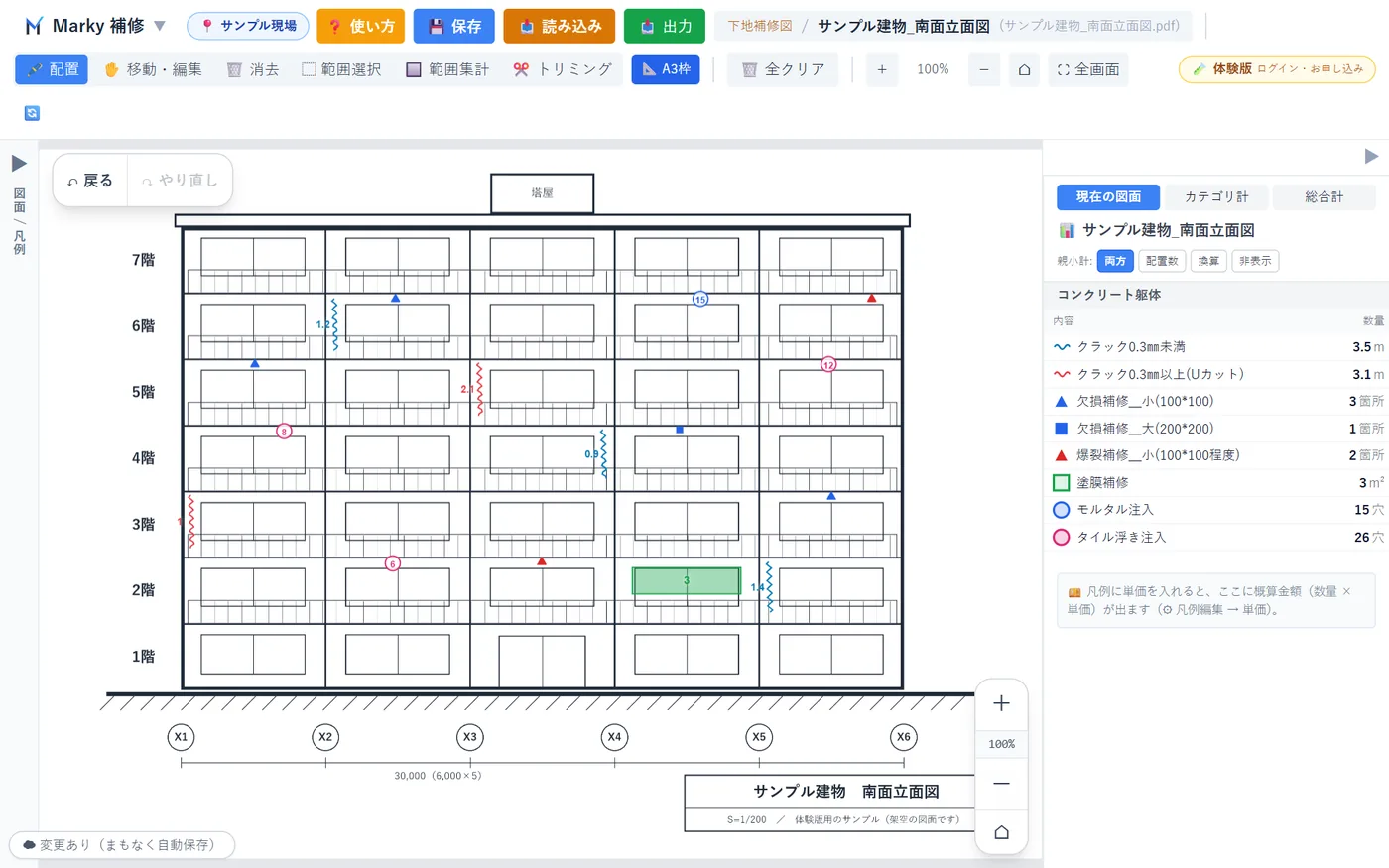
Task: Switch to the 移動・編集 tool
Action: pos(153,69)
